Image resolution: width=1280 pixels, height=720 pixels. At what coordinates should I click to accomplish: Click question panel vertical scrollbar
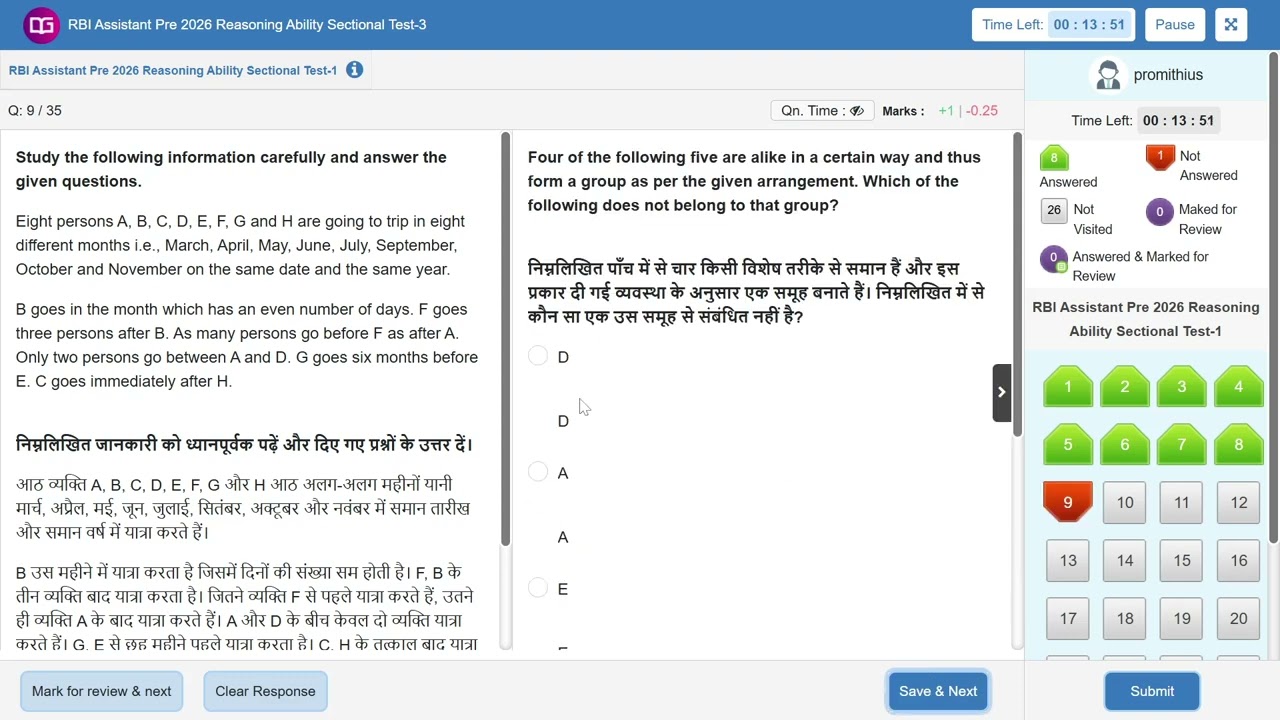tap(1017, 285)
